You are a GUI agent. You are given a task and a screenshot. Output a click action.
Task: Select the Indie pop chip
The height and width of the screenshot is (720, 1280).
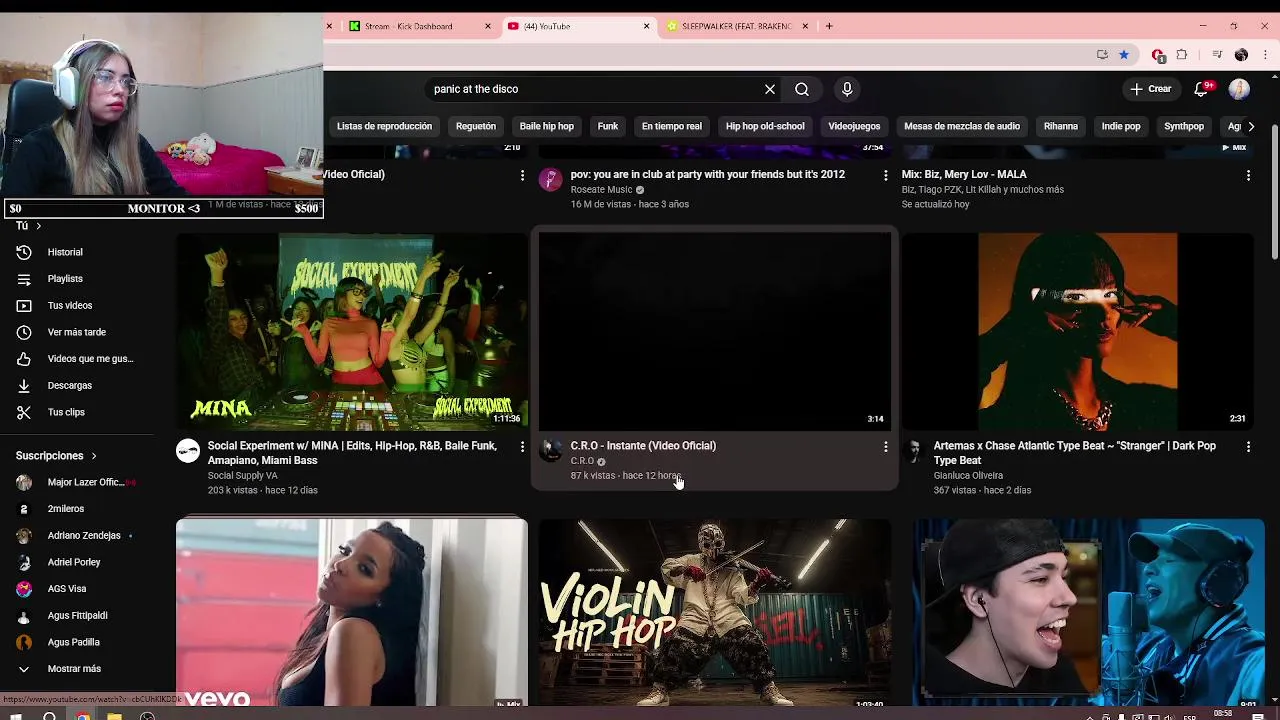click(1121, 126)
